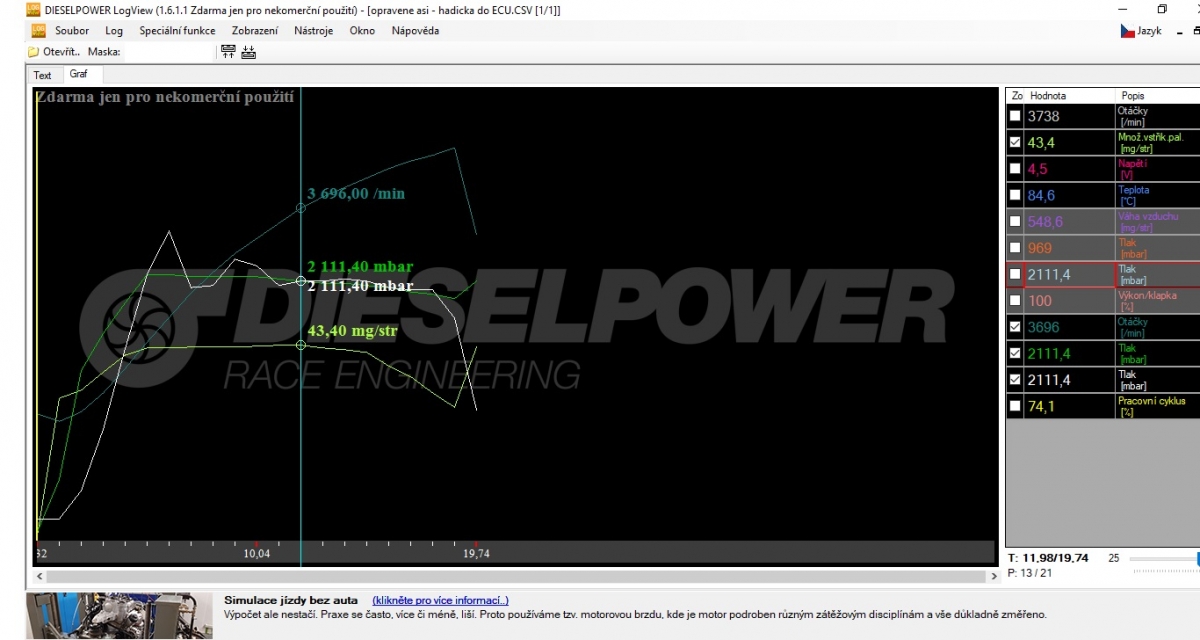Enable the Pracovní cyklus 74,1 checkbox
1200x640 pixels.
pos(1015,406)
